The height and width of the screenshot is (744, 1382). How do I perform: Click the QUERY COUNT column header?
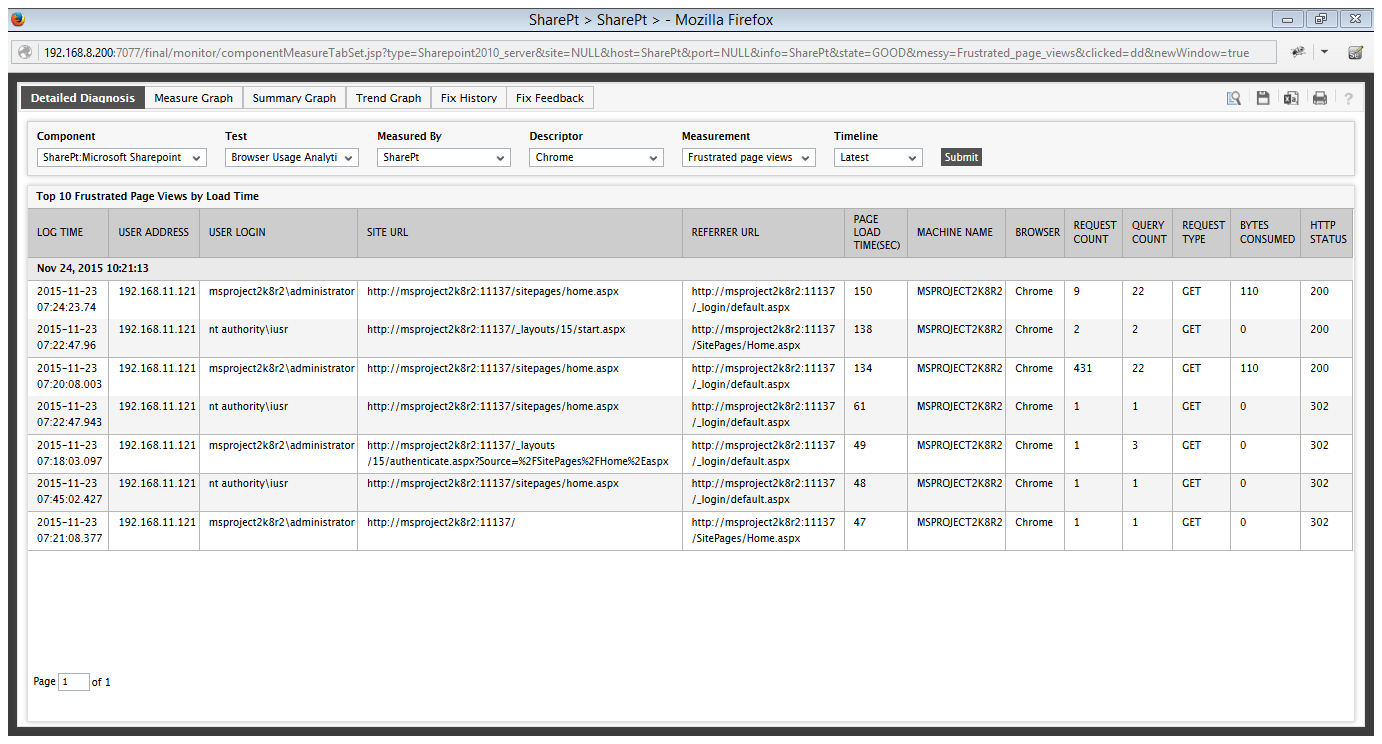tap(1149, 232)
